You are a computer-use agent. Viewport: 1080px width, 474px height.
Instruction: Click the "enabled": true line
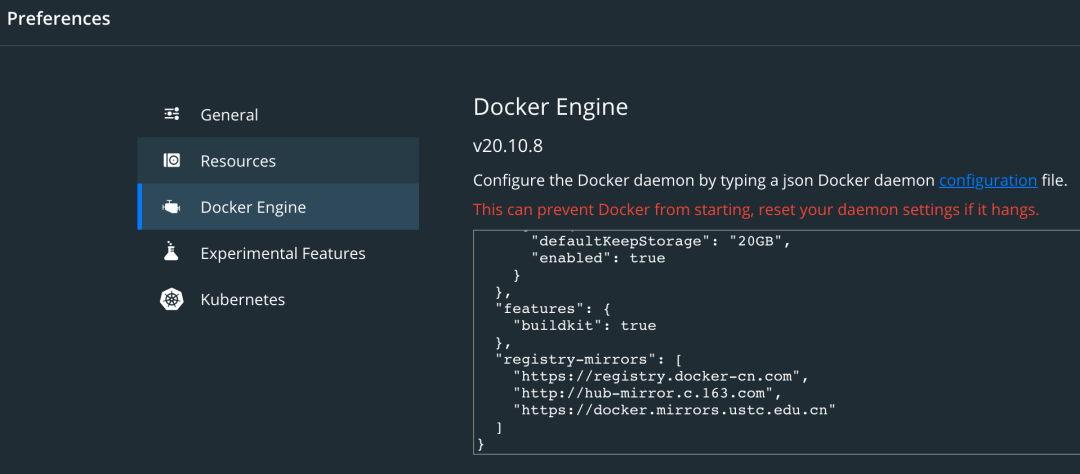(598, 258)
